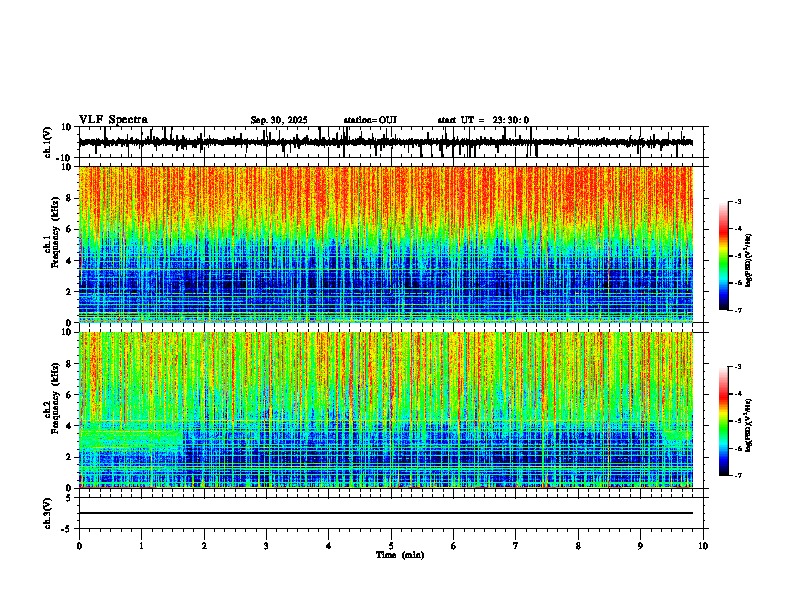Viewport: 792px width, 612px height.
Task: Click the 'Time (min)' axis label
Action: (x=400, y=555)
